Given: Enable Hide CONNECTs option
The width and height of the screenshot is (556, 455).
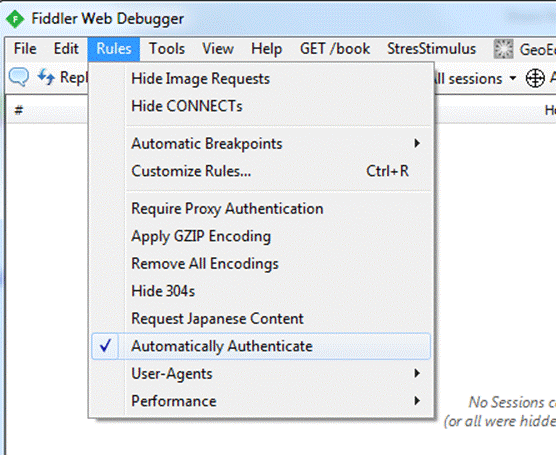Looking at the screenshot, I should coord(261,106).
